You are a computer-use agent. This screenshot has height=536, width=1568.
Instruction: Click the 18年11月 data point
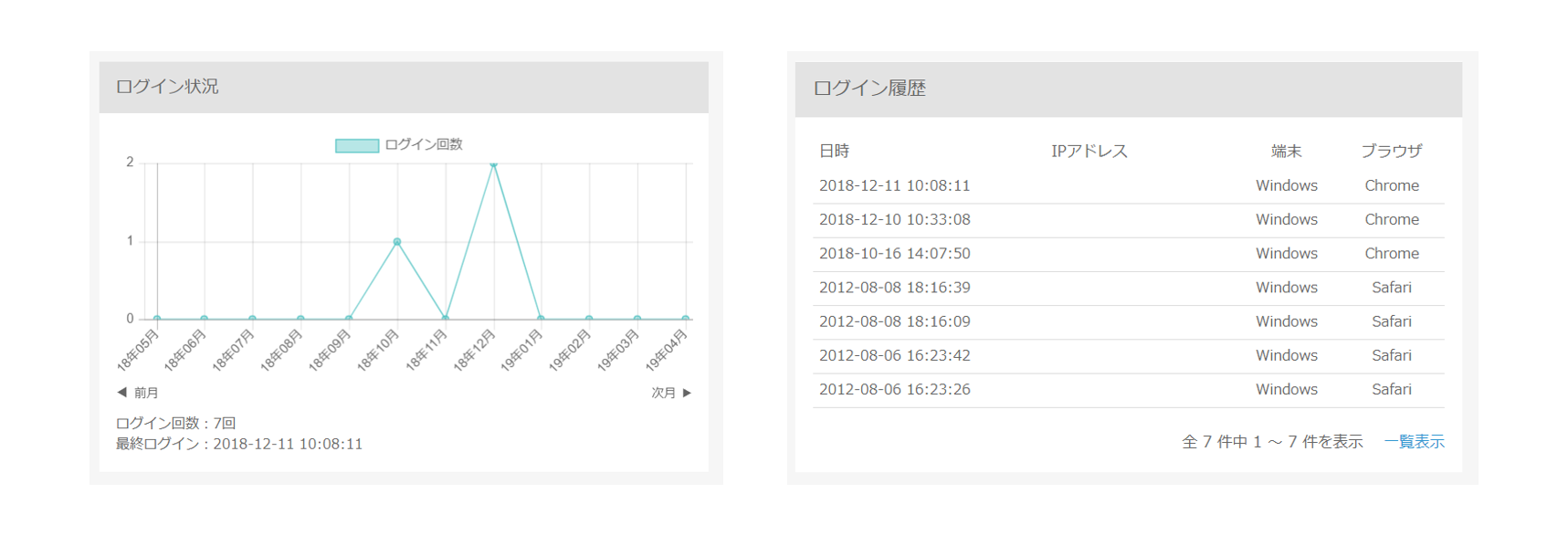point(446,318)
